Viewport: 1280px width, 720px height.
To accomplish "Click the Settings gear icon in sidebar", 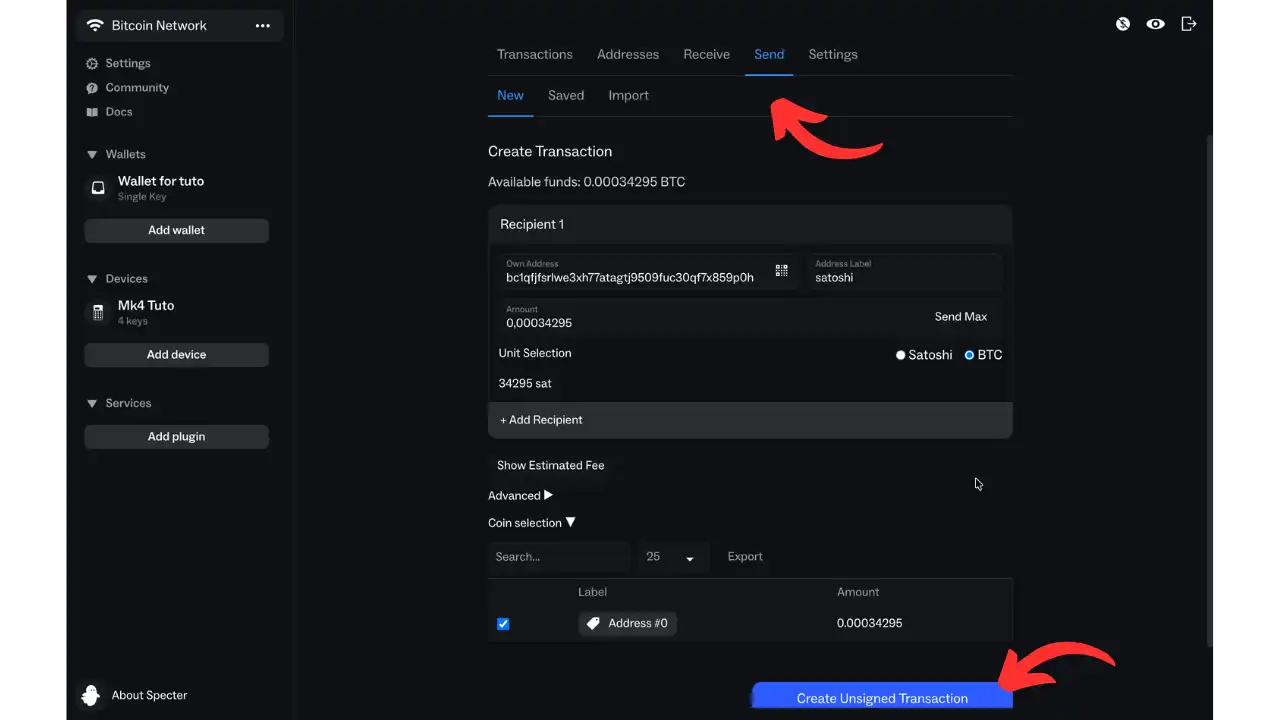I will 92,63.
